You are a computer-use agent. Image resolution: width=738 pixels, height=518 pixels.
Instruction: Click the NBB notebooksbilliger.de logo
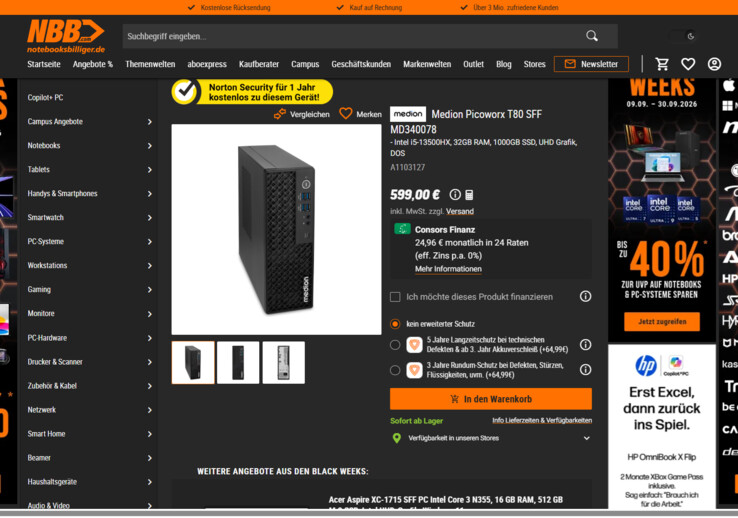pyautogui.click(x=66, y=36)
